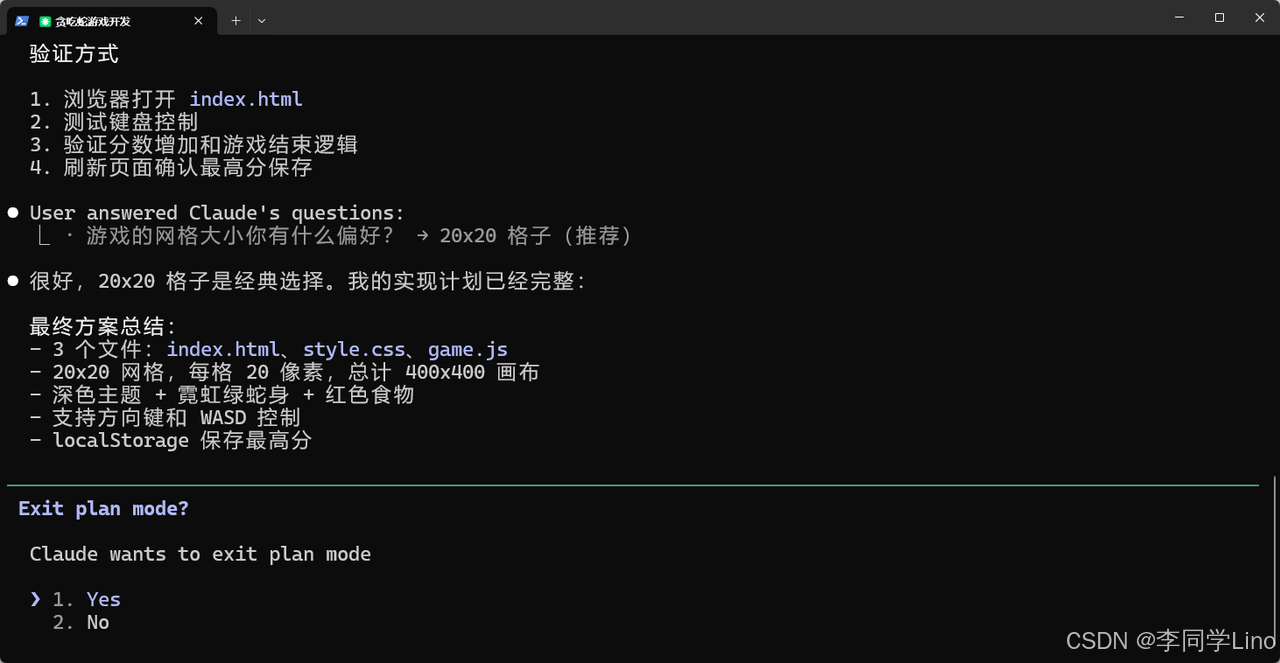Select the '20x20 格子（推荐）' answer text
Screen dimensions: 1280x663
click(x=535, y=235)
